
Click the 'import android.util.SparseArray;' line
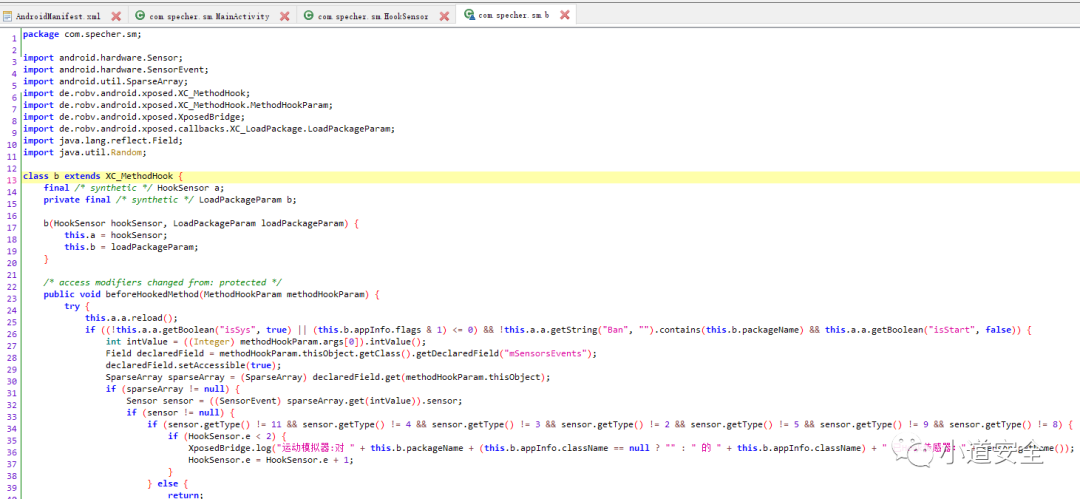coord(105,81)
